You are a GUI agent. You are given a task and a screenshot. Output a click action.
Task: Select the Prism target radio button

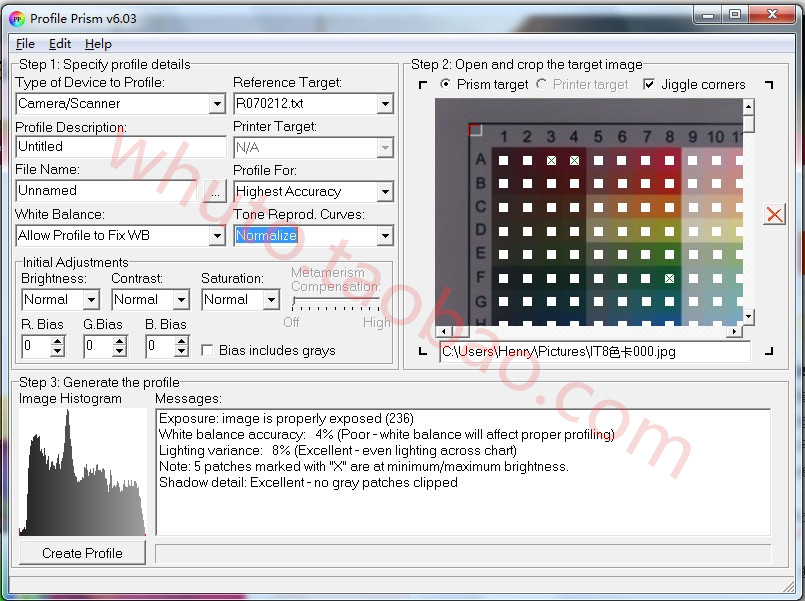coord(446,84)
